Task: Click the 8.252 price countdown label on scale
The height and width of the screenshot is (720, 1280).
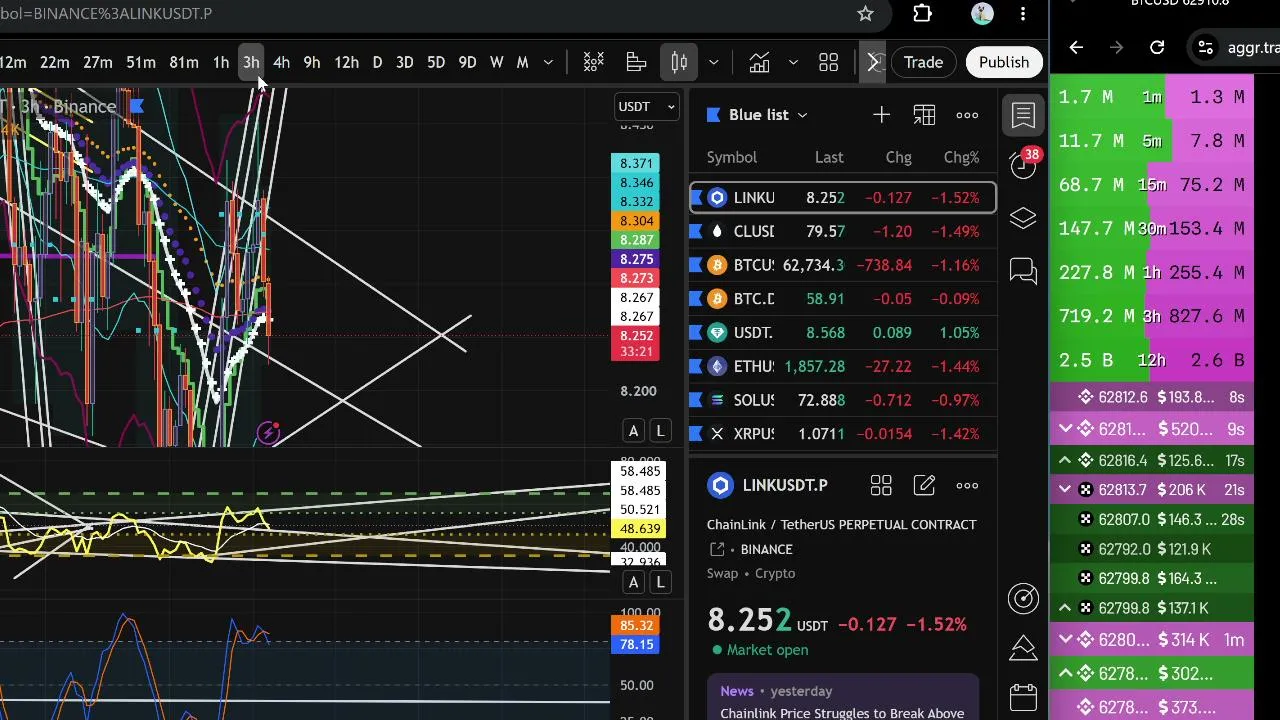Action: pos(636,343)
